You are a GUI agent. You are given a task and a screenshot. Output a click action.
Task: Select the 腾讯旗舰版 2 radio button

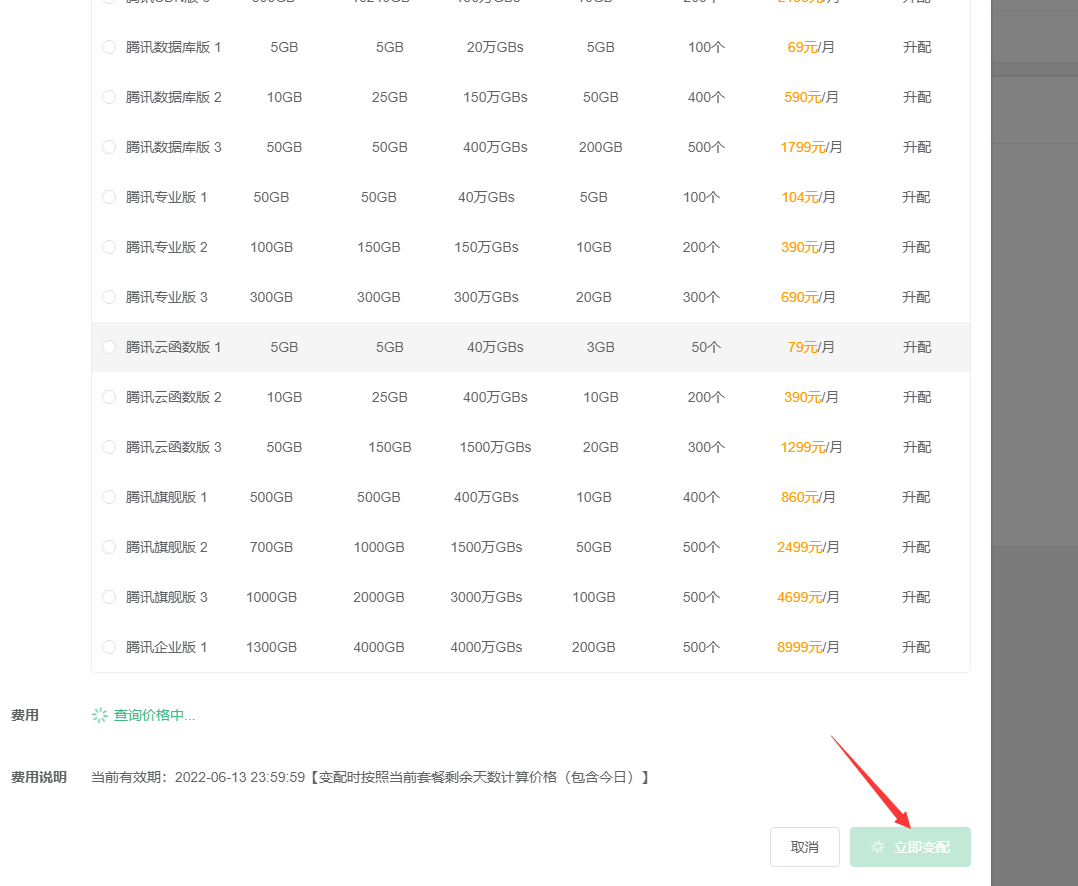pyautogui.click(x=109, y=547)
